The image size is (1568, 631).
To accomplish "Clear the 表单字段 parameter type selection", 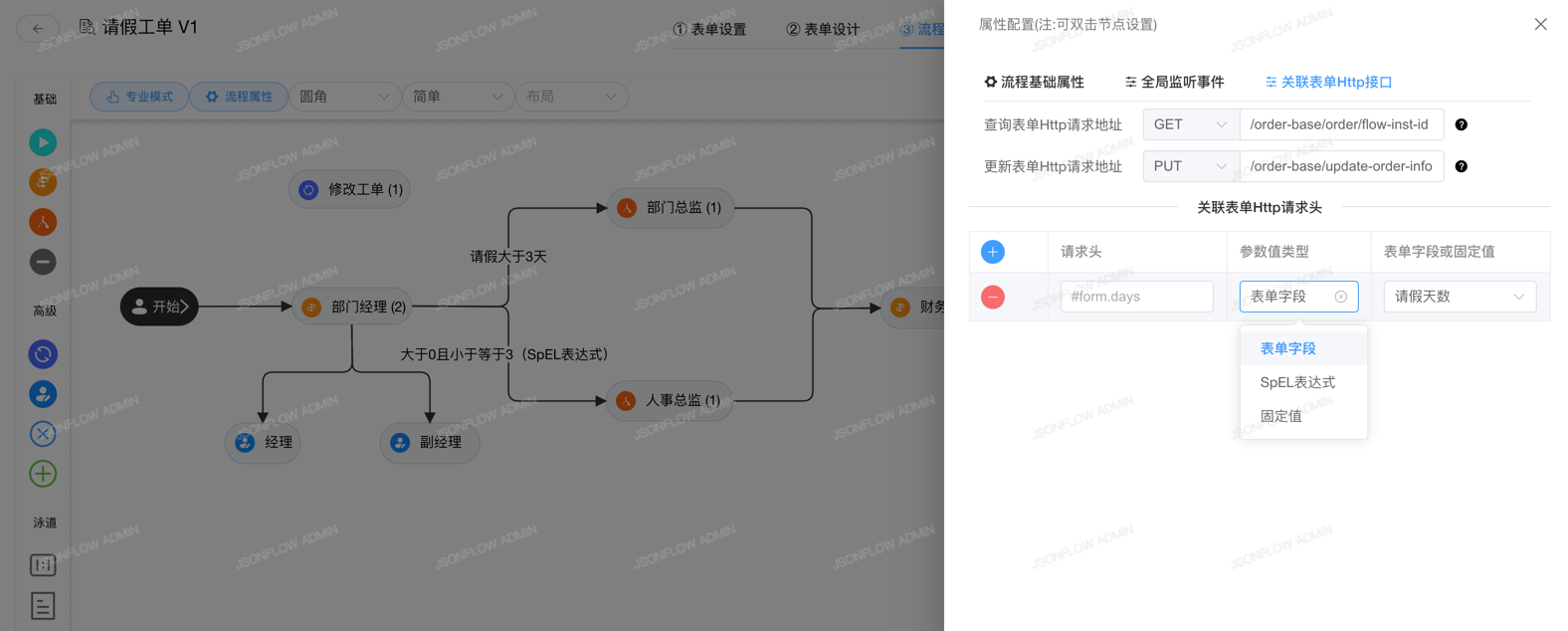I will click(x=1340, y=297).
